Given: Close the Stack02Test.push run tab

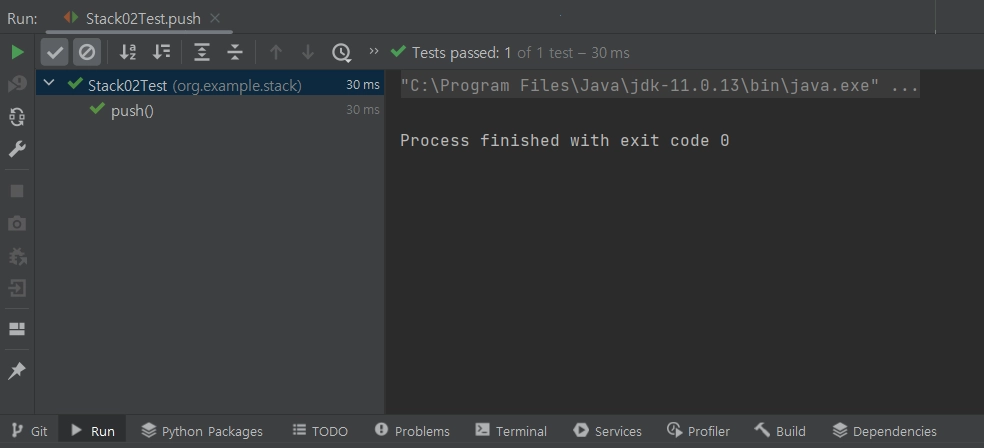Looking at the screenshot, I should [215, 18].
